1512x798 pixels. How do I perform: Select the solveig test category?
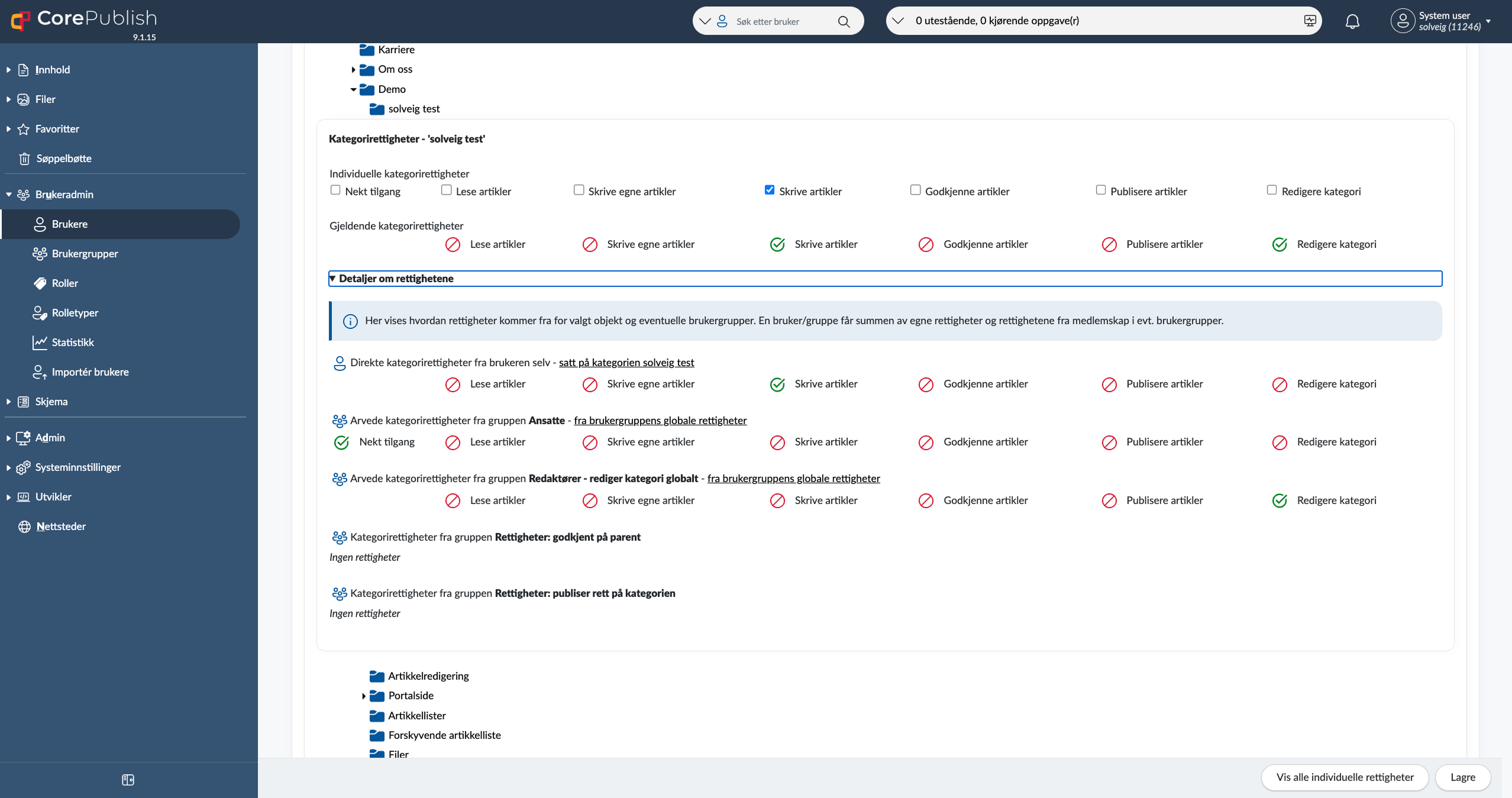point(413,109)
